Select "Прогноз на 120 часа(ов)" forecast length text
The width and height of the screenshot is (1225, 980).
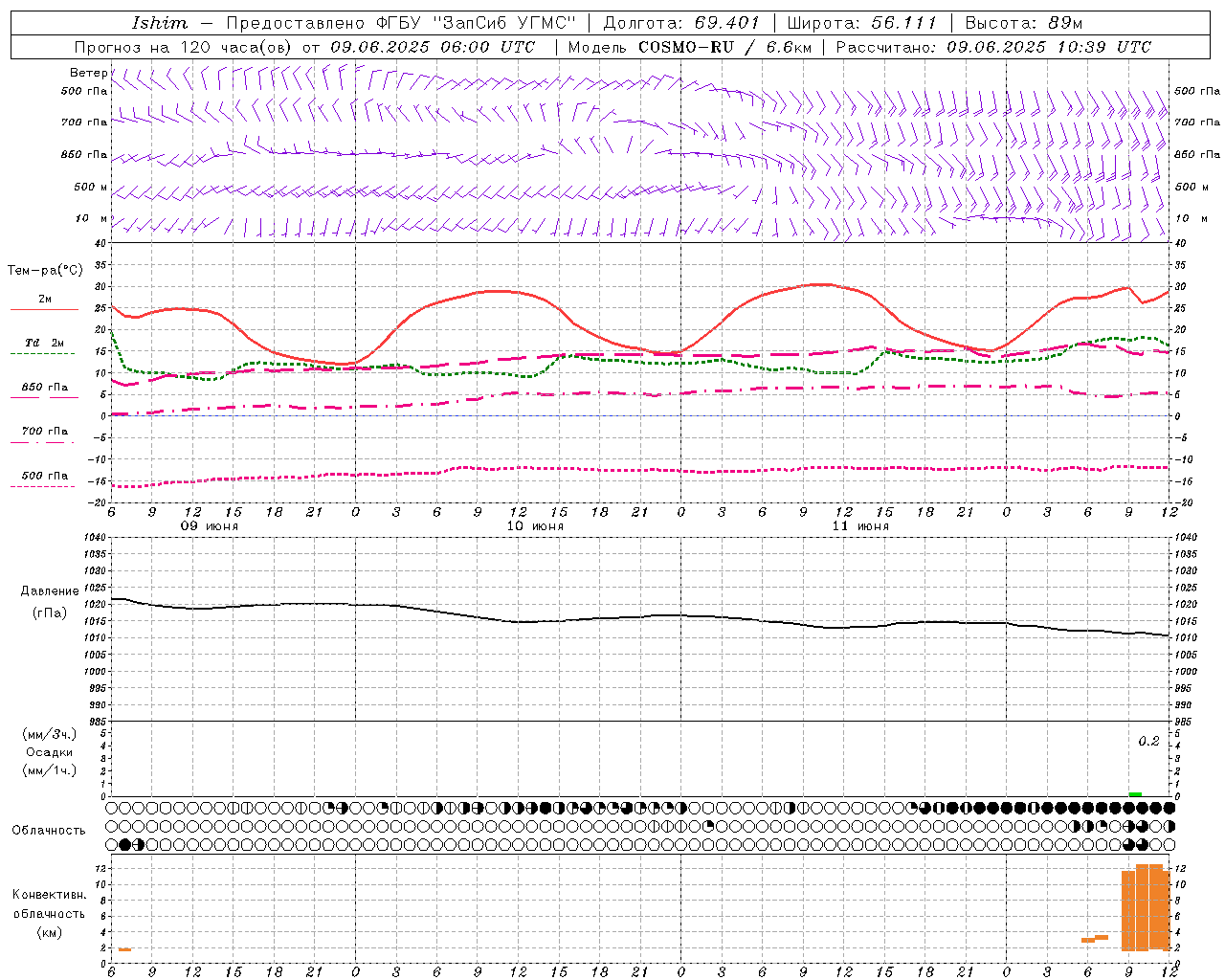coord(185,47)
